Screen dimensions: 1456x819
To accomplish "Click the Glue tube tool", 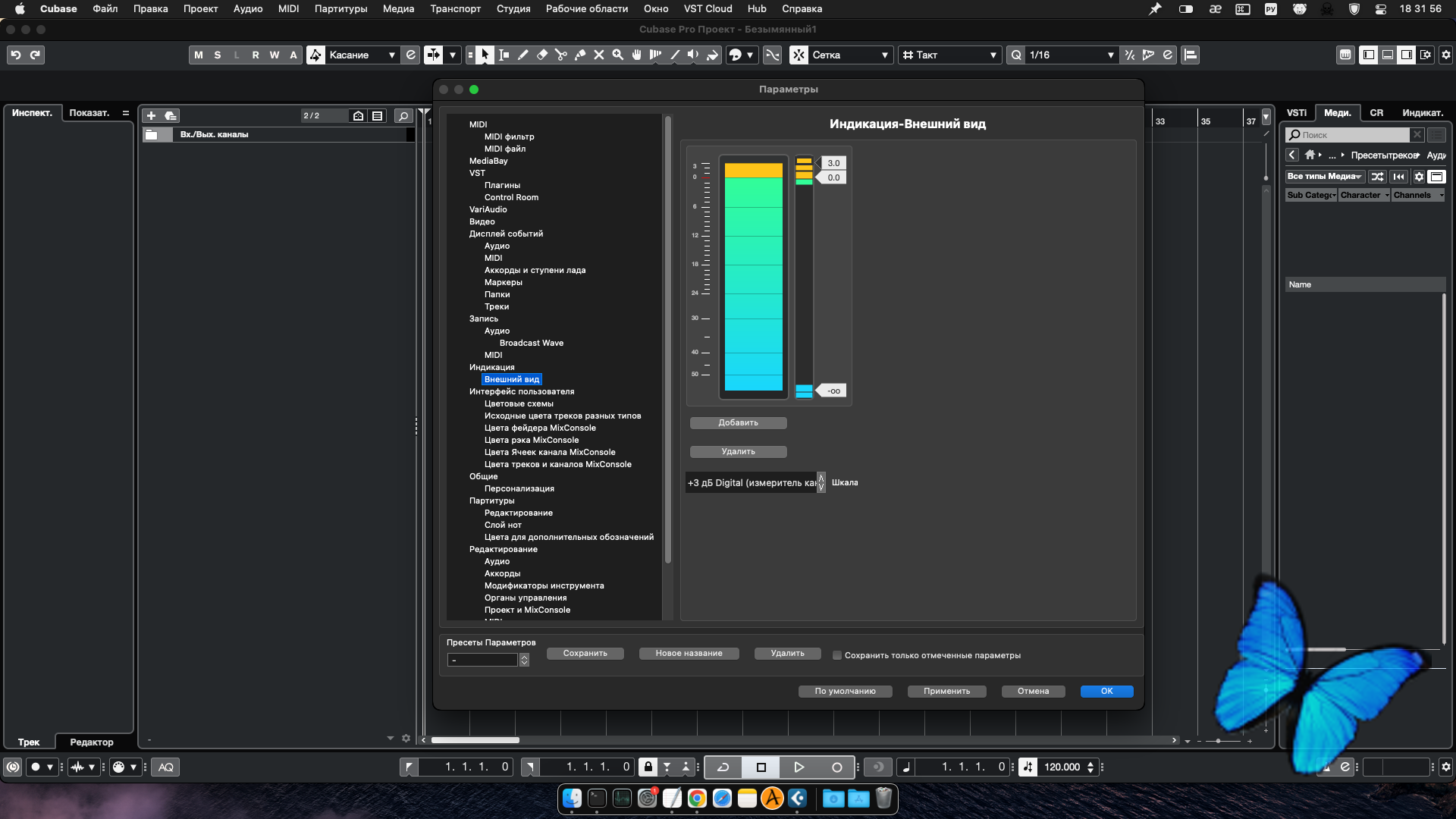I will [x=580, y=55].
